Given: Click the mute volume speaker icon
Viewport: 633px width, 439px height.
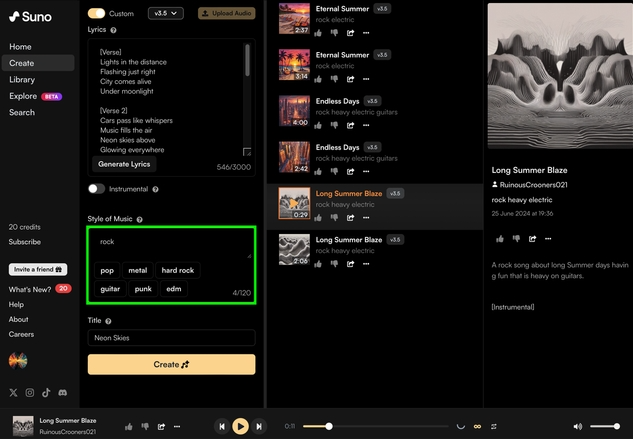Looking at the screenshot, I should point(578,427).
